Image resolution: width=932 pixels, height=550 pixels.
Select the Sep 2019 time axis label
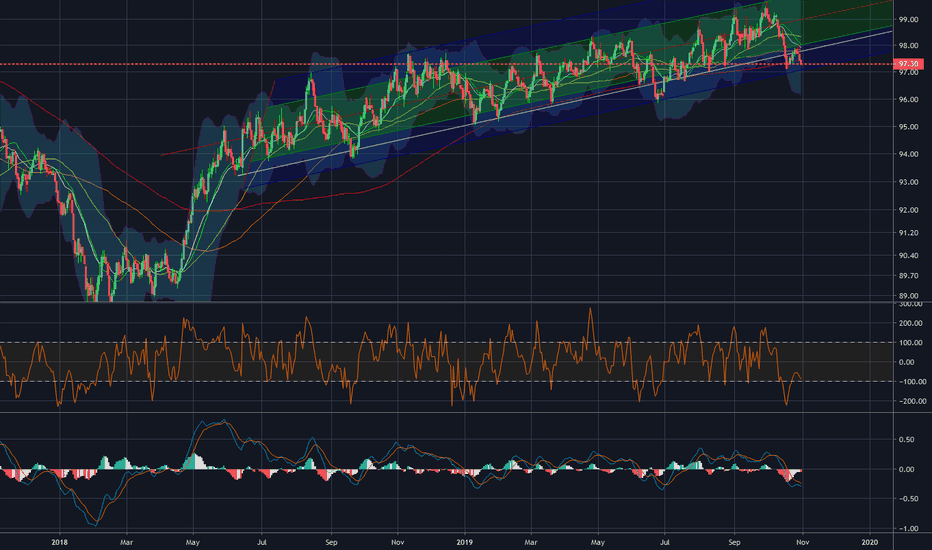click(735, 542)
